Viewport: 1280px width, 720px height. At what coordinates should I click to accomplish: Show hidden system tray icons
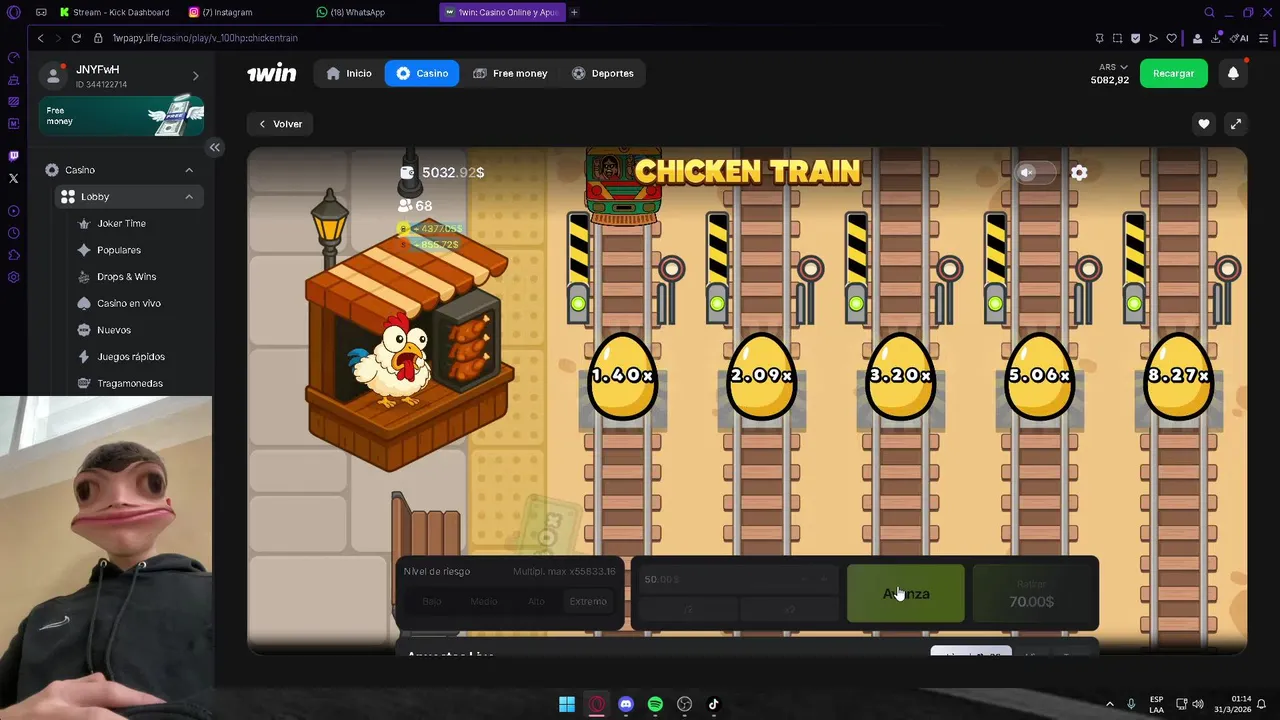pos(1109,704)
